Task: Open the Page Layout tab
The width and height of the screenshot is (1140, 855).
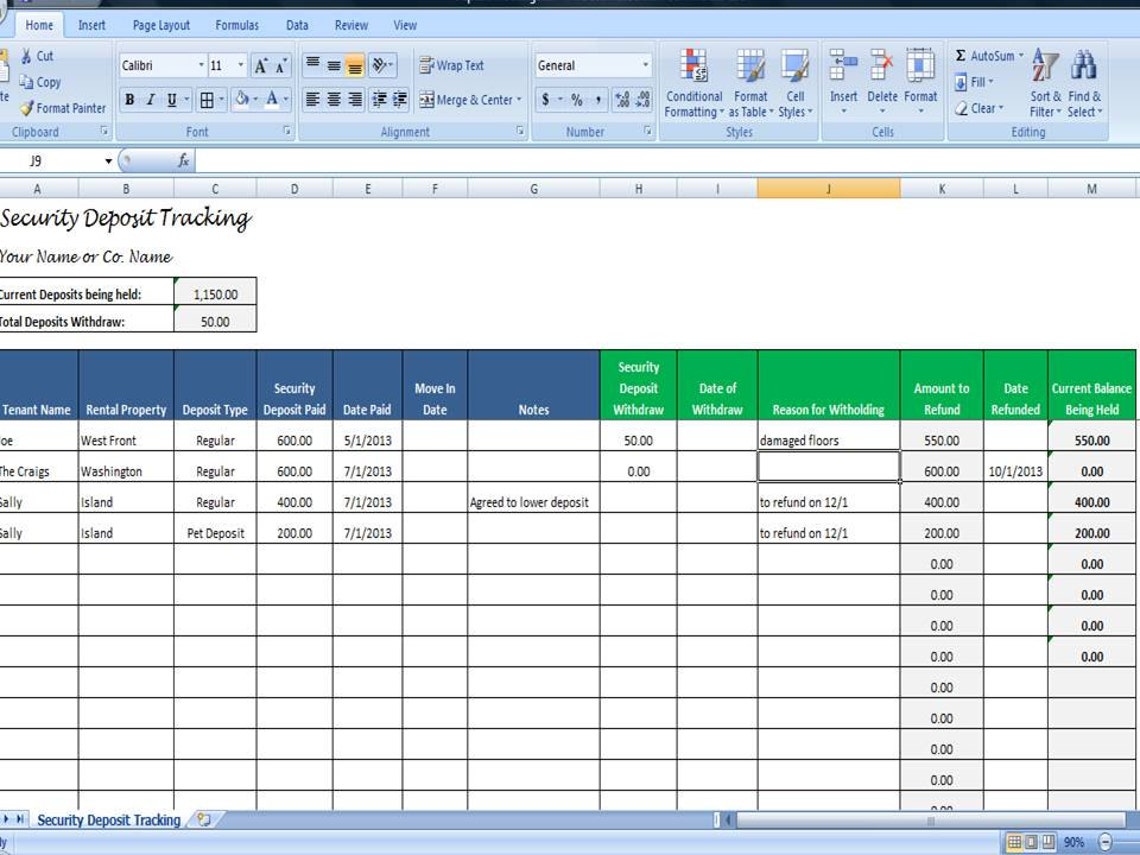Action: [161, 25]
